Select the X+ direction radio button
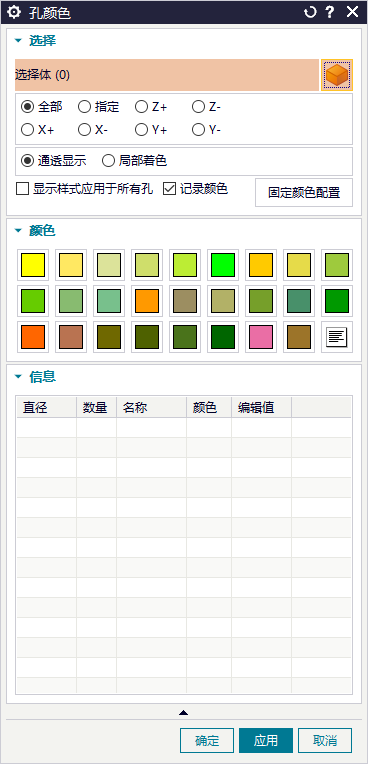Screen dimensions: 368x764 28,130
